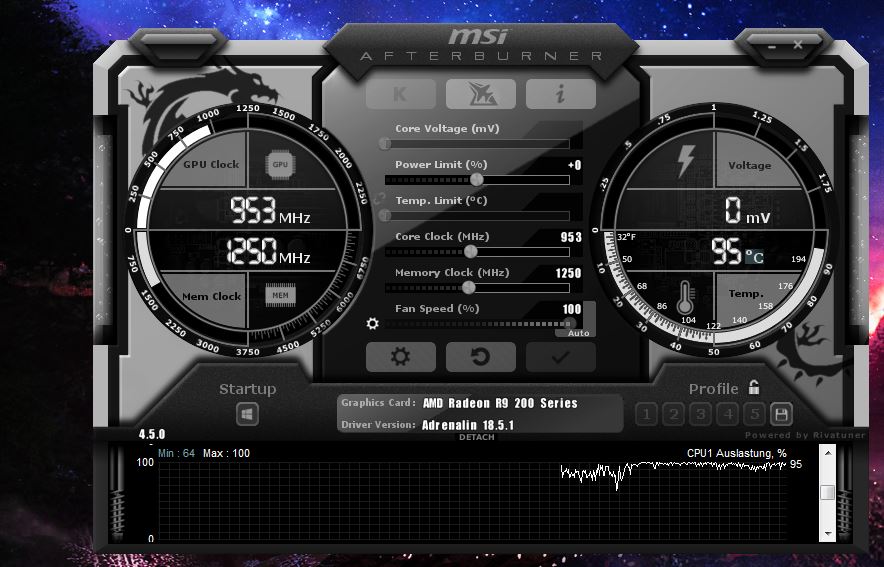The height and width of the screenshot is (567, 884).
Task: Click the Fan Speed value 100
Action: pos(572,309)
